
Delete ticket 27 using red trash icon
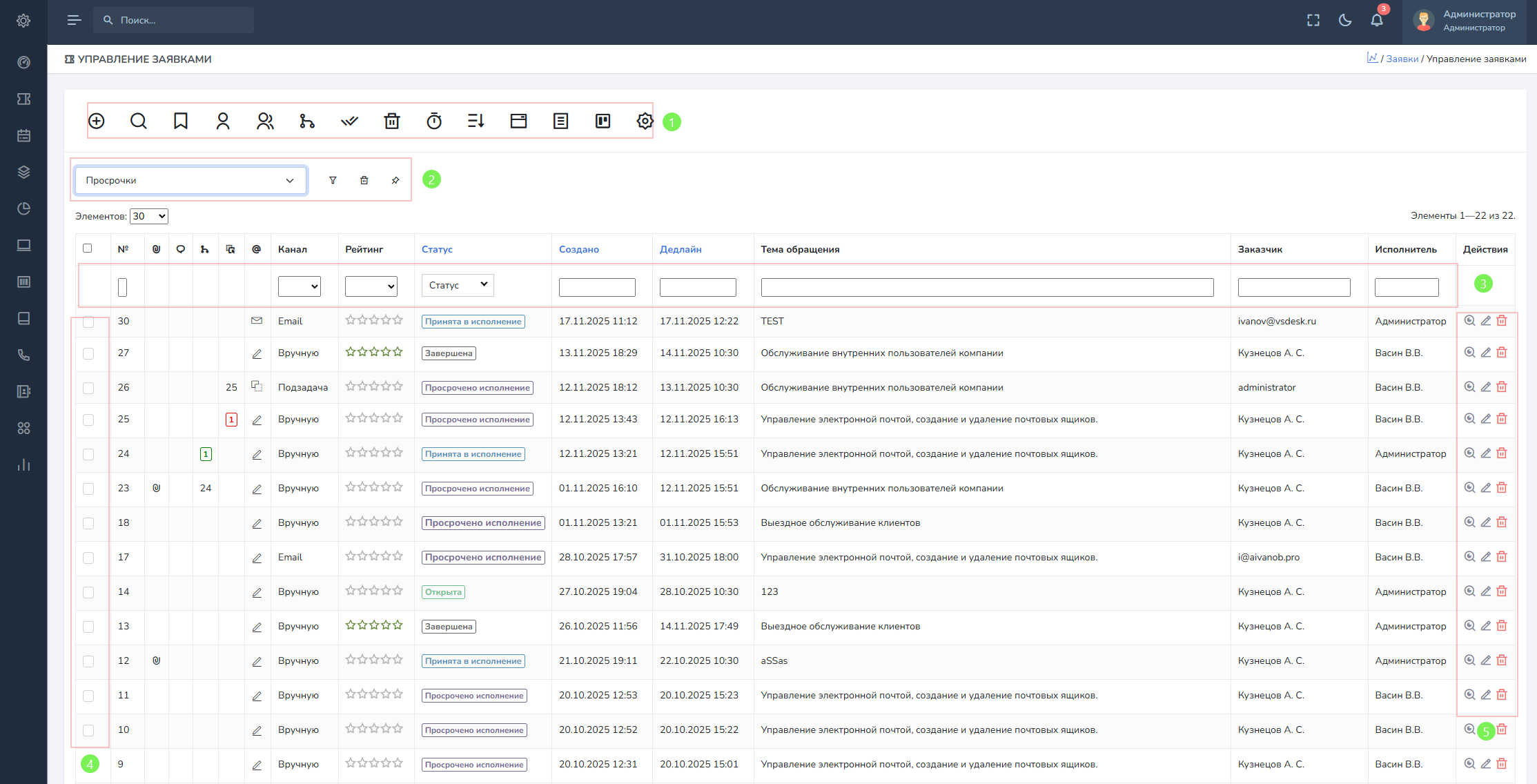[x=1502, y=353]
